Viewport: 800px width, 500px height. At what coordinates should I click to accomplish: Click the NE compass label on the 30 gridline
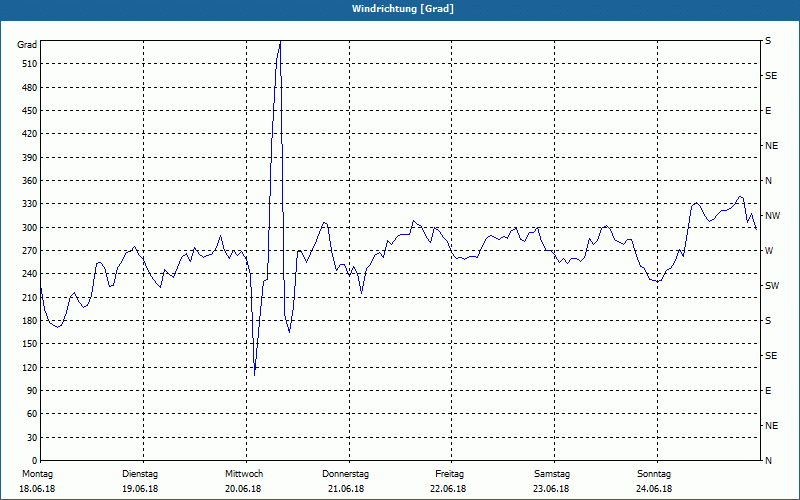pos(771,426)
